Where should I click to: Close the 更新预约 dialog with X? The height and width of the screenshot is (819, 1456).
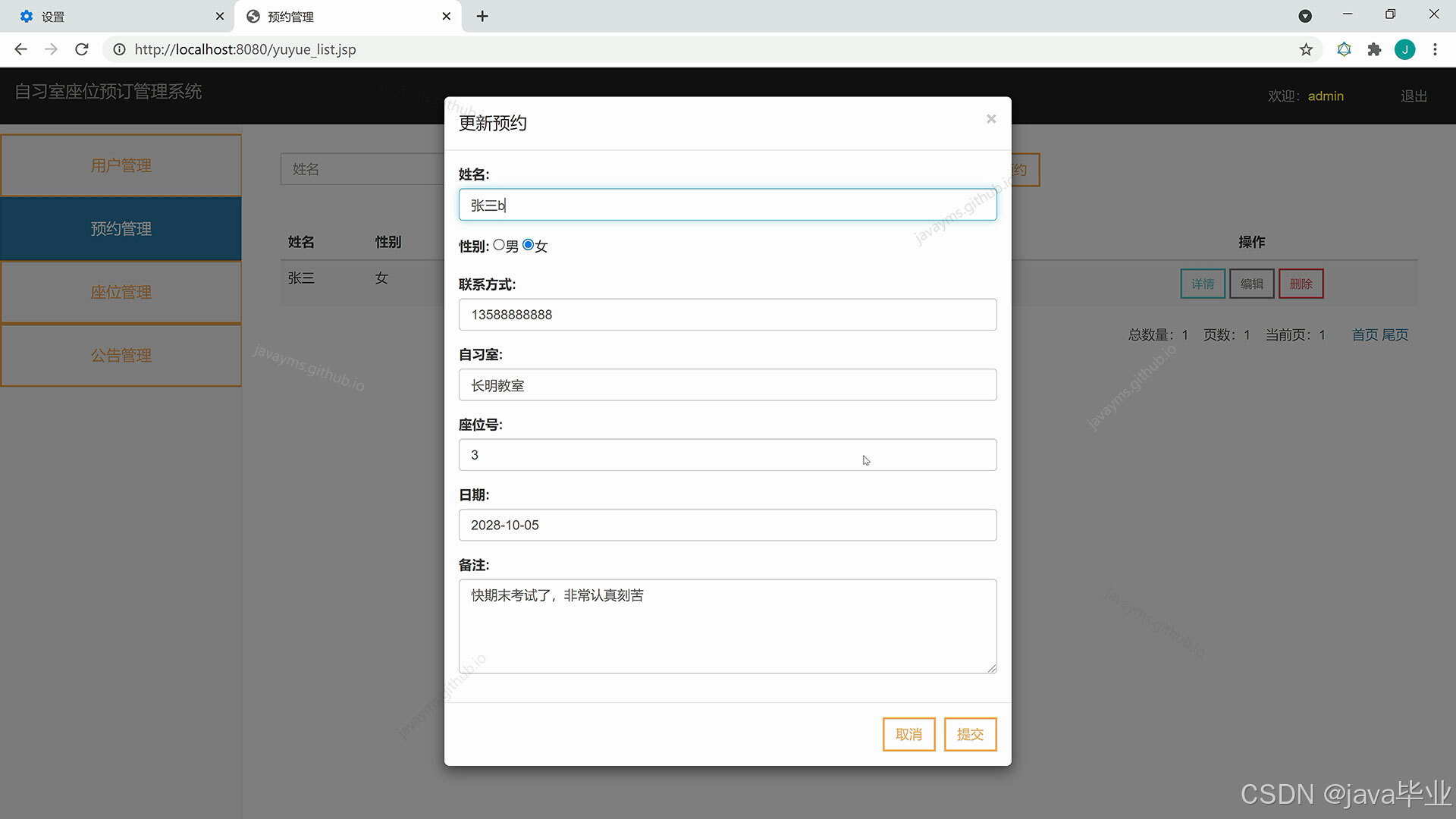pos(991,119)
